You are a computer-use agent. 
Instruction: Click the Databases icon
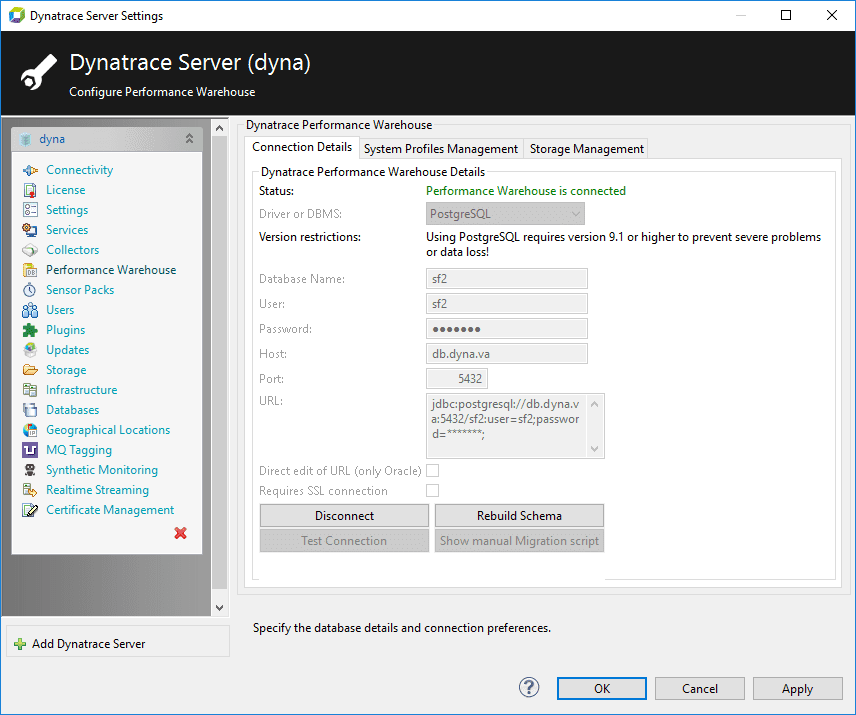point(30,410)
